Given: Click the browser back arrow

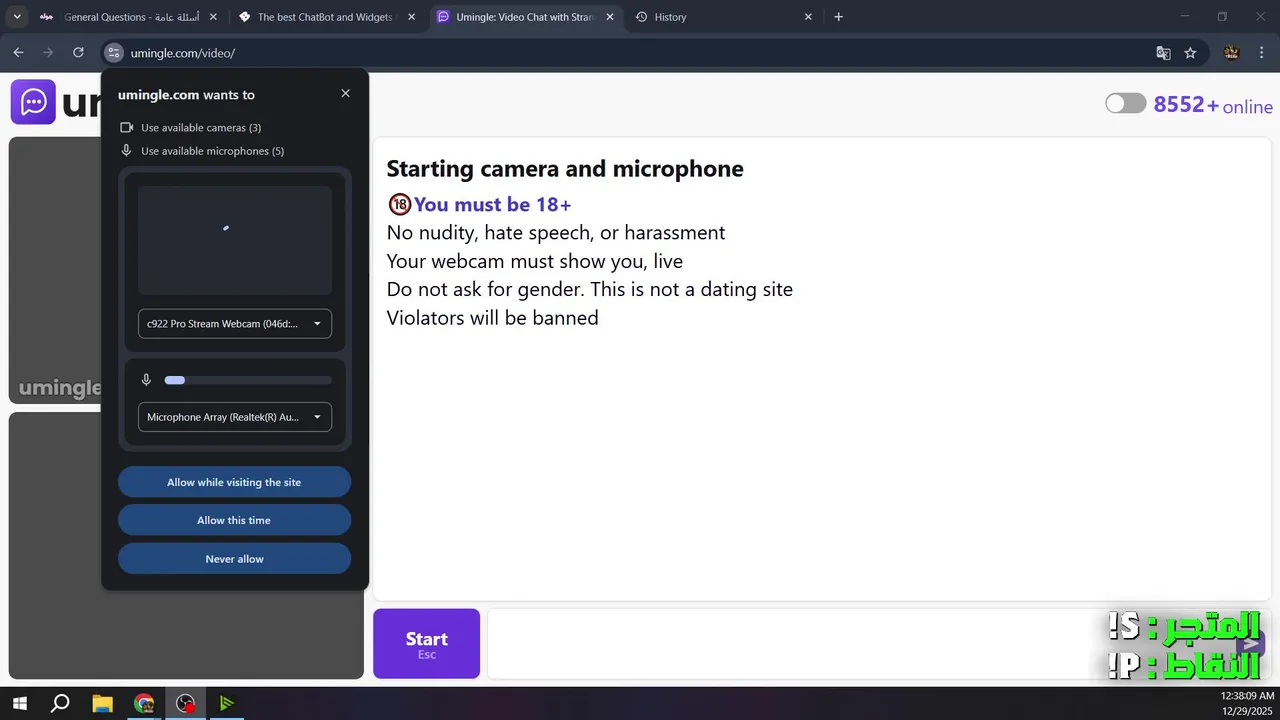Looking at the screenshot, I should (x=18, y=53).
